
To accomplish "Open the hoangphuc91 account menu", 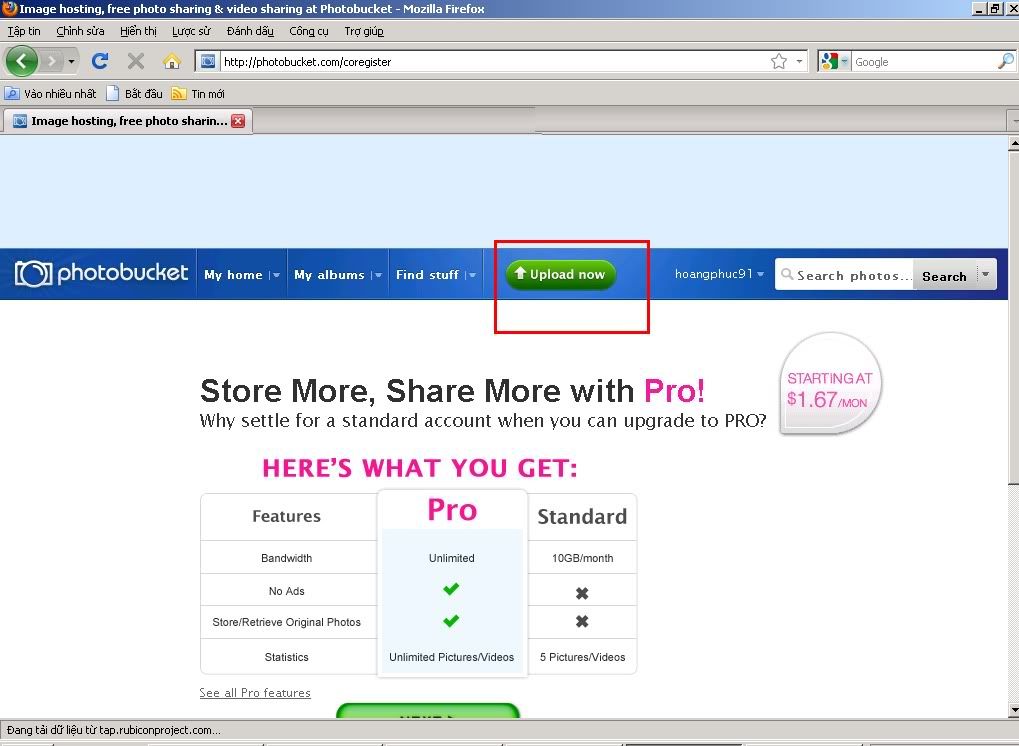I will [x=719, y=274].
